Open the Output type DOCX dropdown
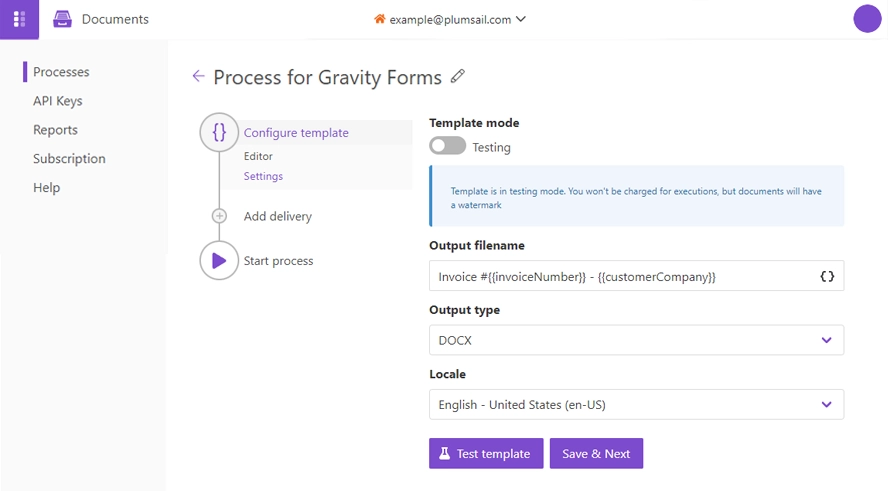Viewport: 888px width, 491px height. 637,340
